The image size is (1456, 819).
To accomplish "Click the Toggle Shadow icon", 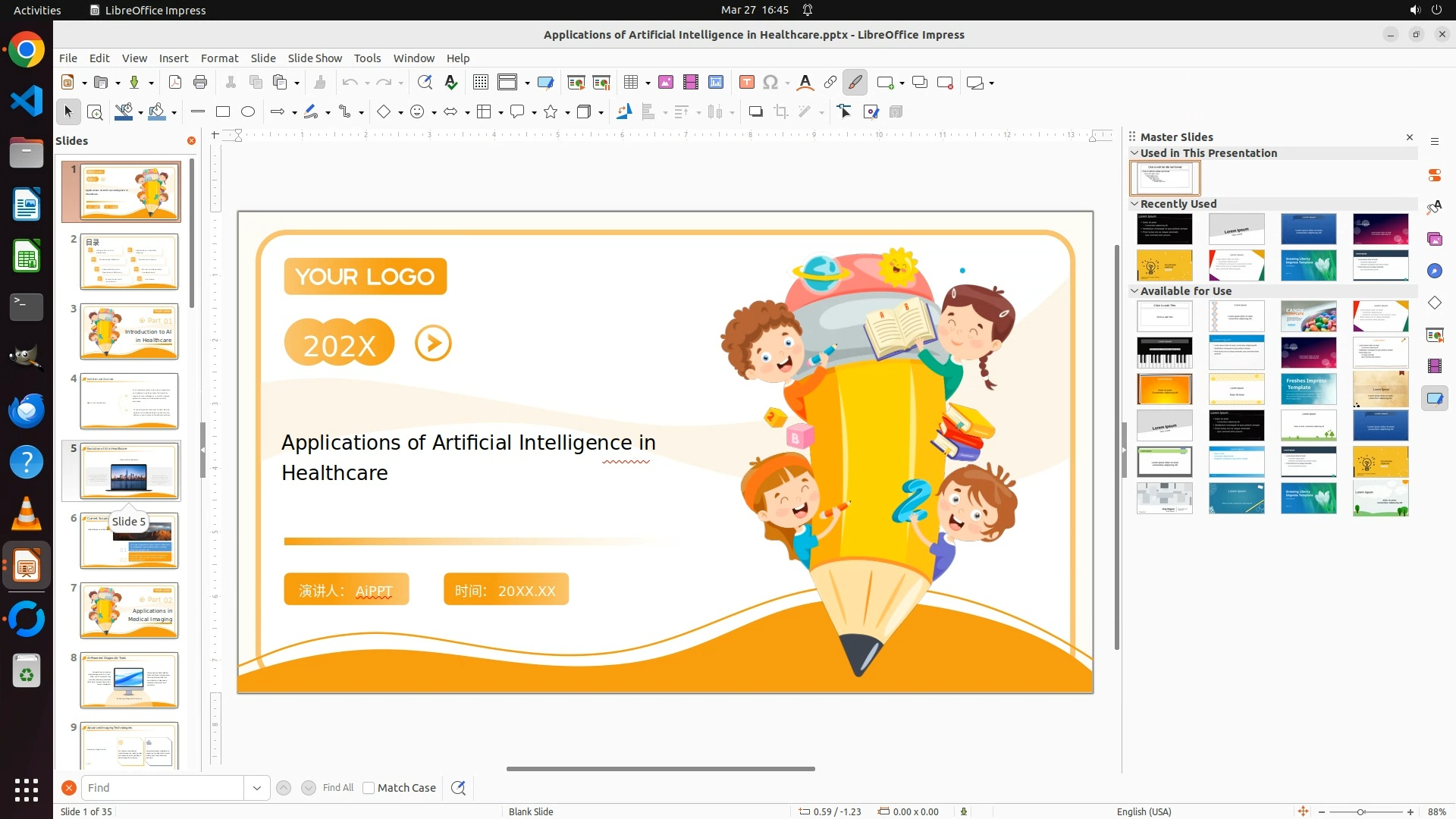I will (x=755, y=112).
